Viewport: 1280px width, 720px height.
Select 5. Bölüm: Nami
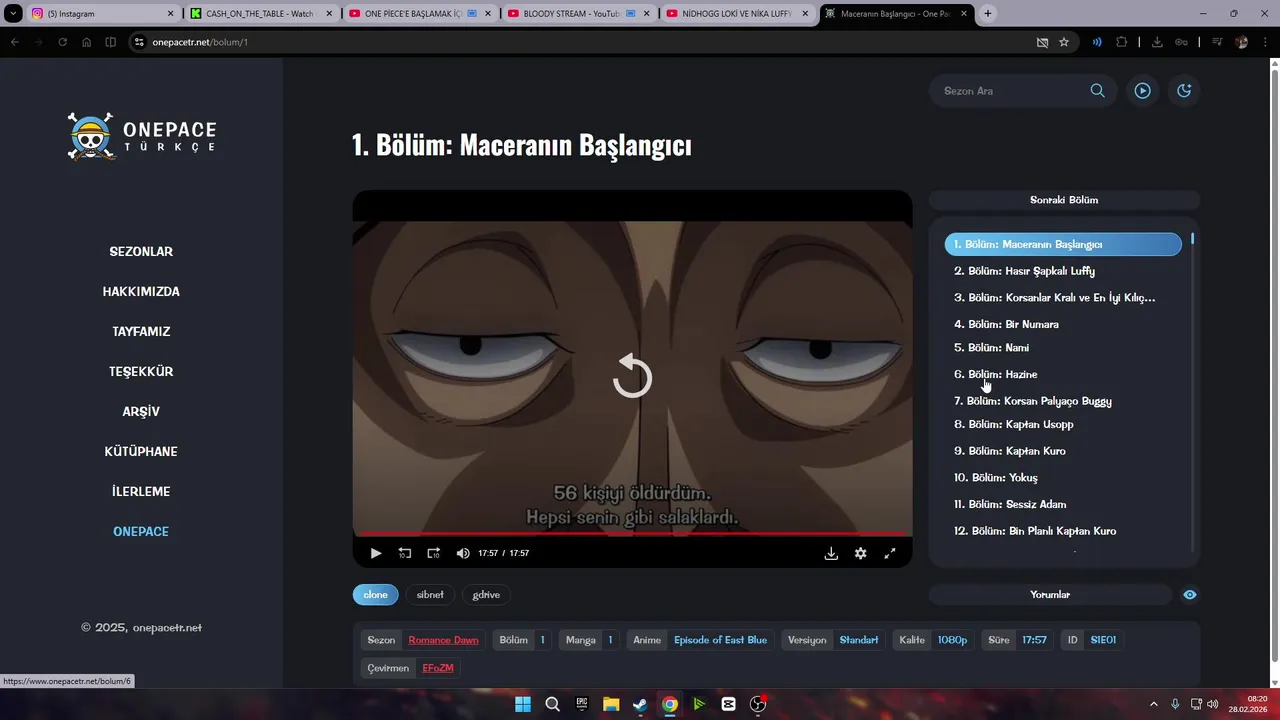(991, 348)
